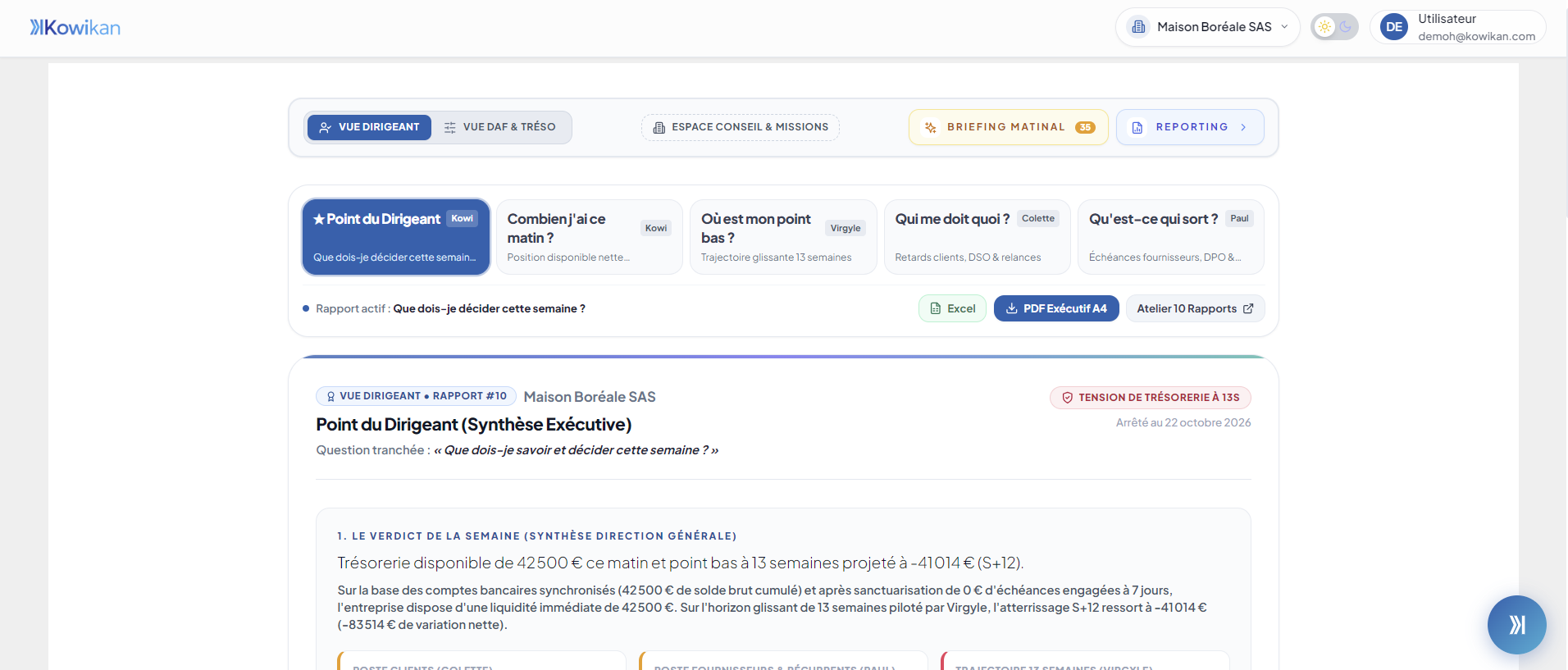Export the report to Excel
The image size is (1568, 670).
coord(952,308)
